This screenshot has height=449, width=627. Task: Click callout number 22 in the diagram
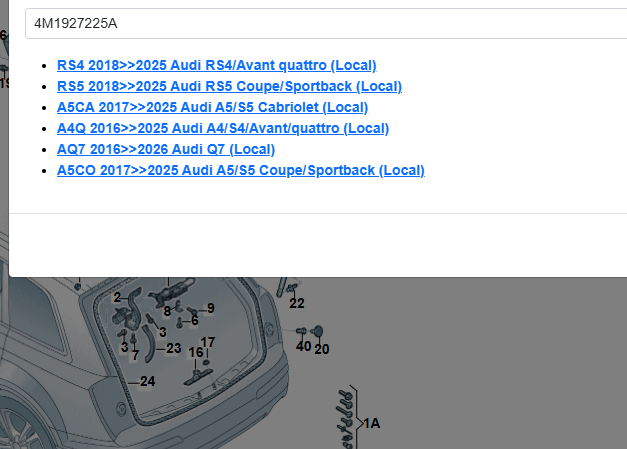tap(297, 303)
